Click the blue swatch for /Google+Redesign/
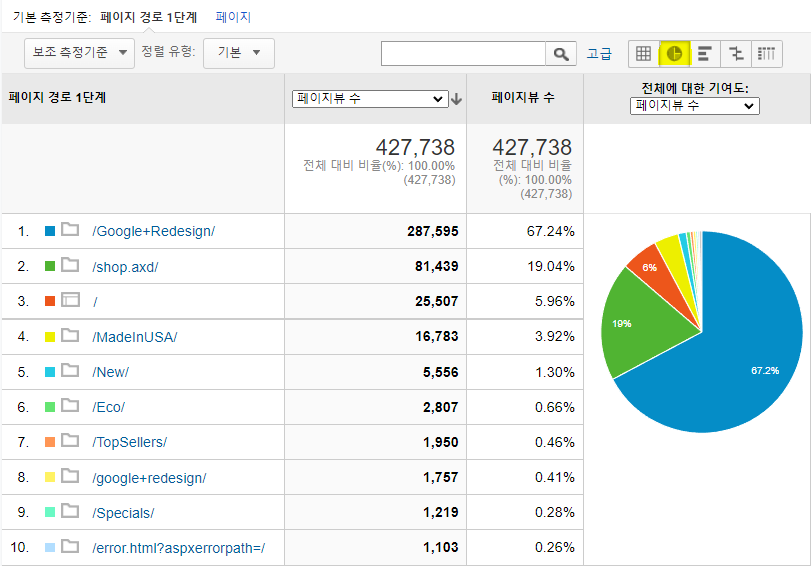 coord(50,231)
